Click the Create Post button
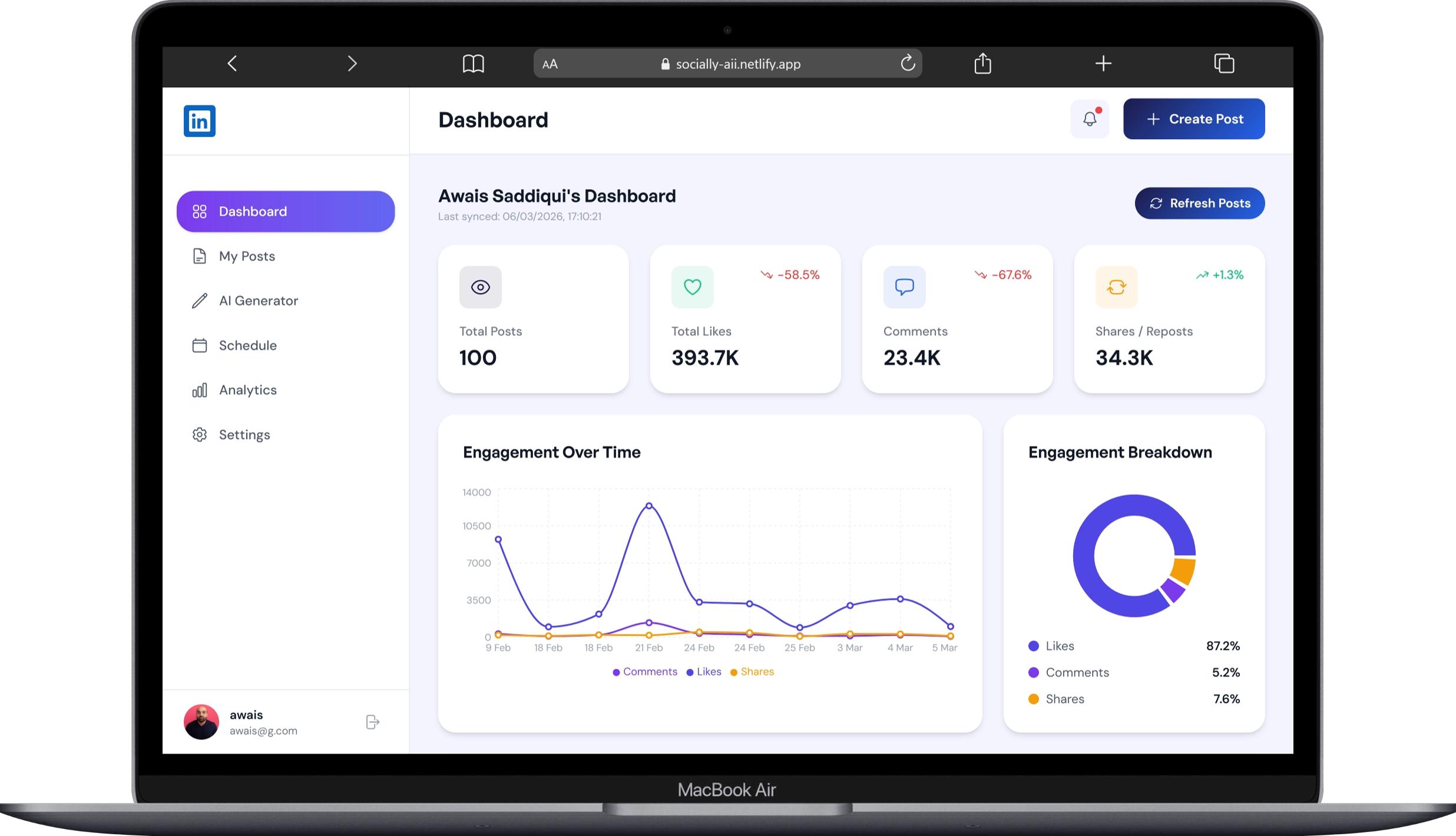 1193,119
